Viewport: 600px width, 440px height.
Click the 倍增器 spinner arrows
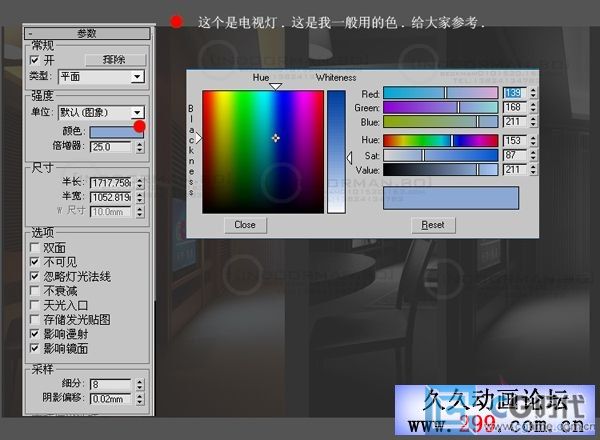(140, 147)
